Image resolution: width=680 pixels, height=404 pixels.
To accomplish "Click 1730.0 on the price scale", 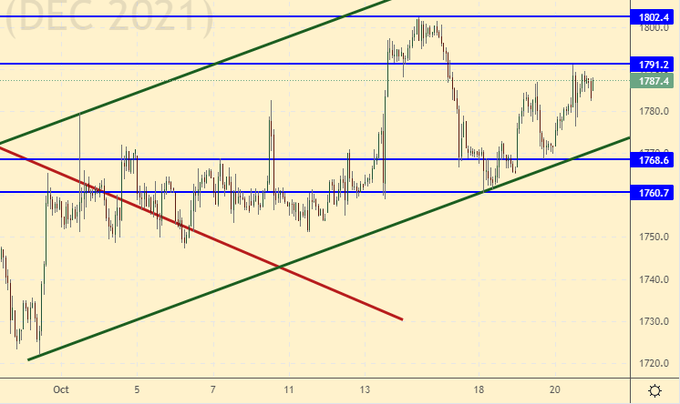I will pos(654,322).
